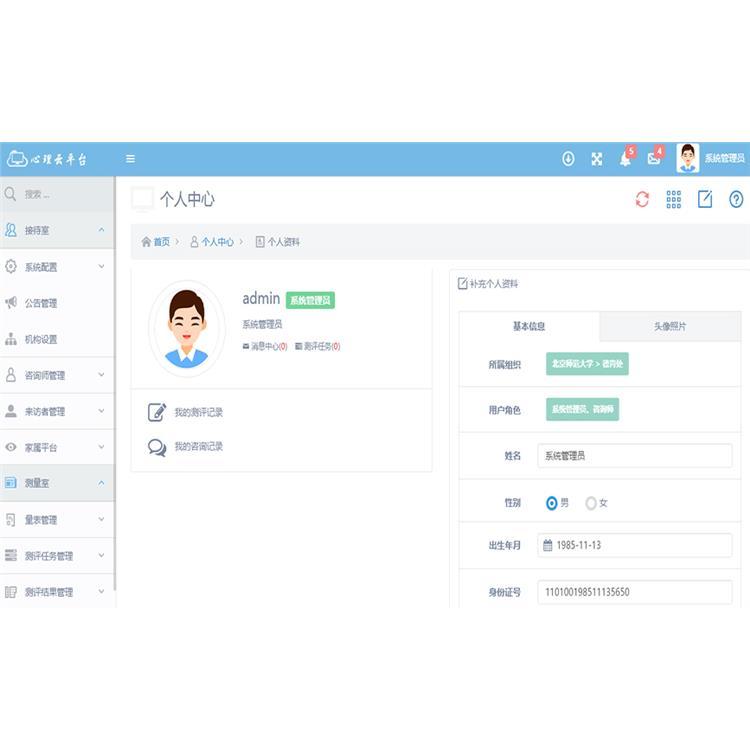This screenshot has height=750, width=750.
Task: Click the hamburger menu toggle icon
Action: [x=130, y=159]
